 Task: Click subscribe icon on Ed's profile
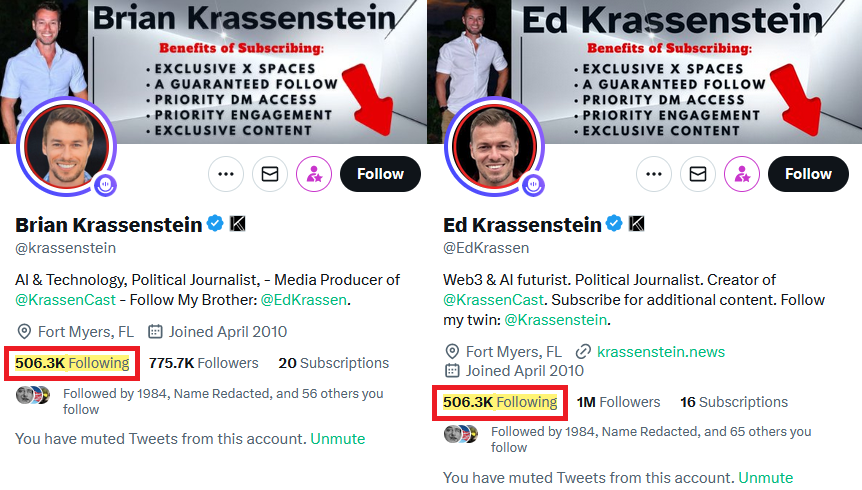click(742, 174)
